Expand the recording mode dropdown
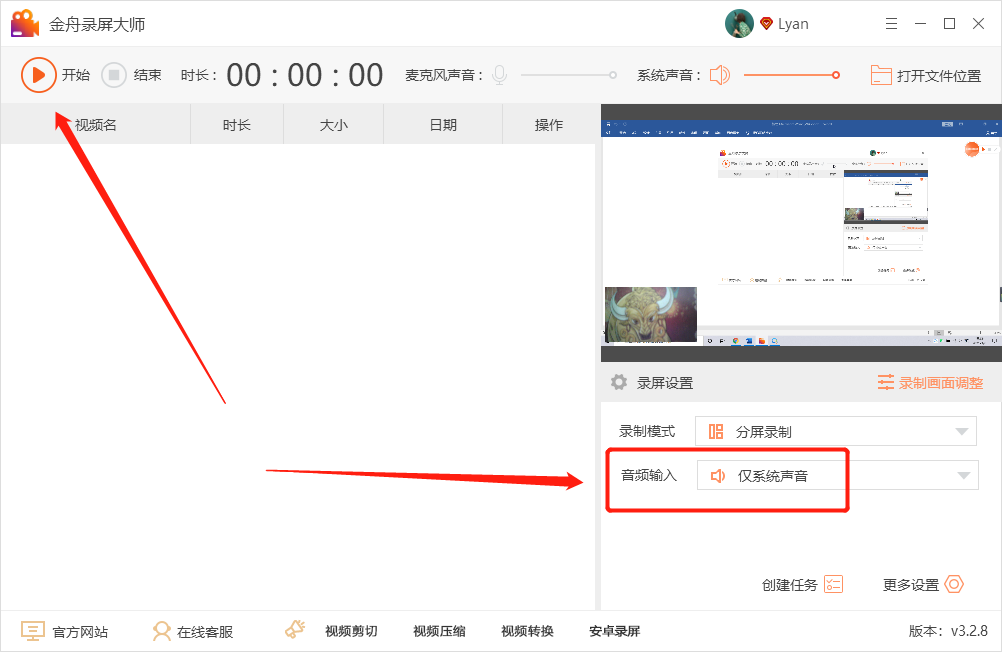This screenshot has width=1002, height=652. (961, 432)
